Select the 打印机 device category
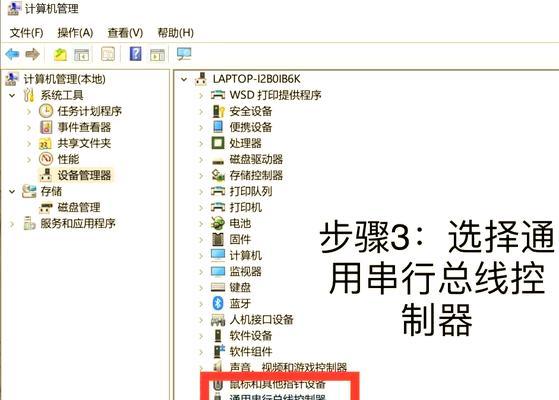The image size is (559, 400). [x=246, y=207]
